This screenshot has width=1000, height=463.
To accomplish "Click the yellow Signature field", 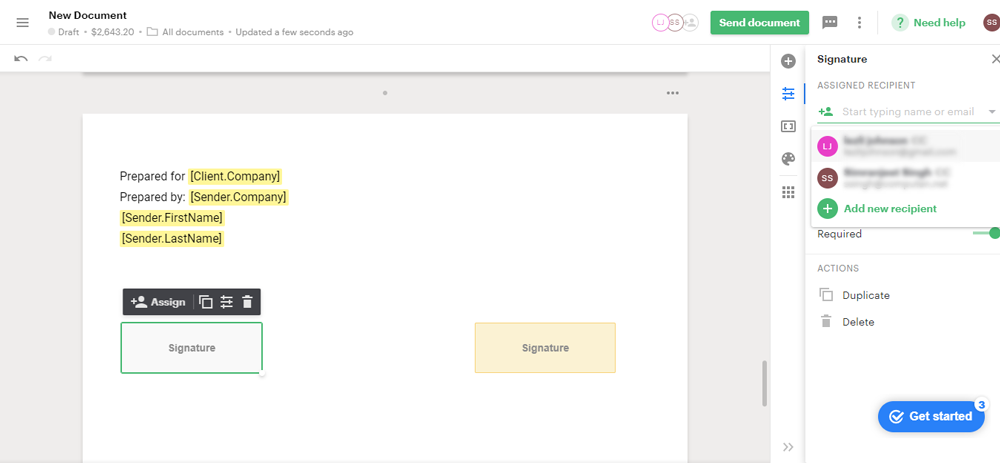I will pyautogui.click(x=545, y=348).
